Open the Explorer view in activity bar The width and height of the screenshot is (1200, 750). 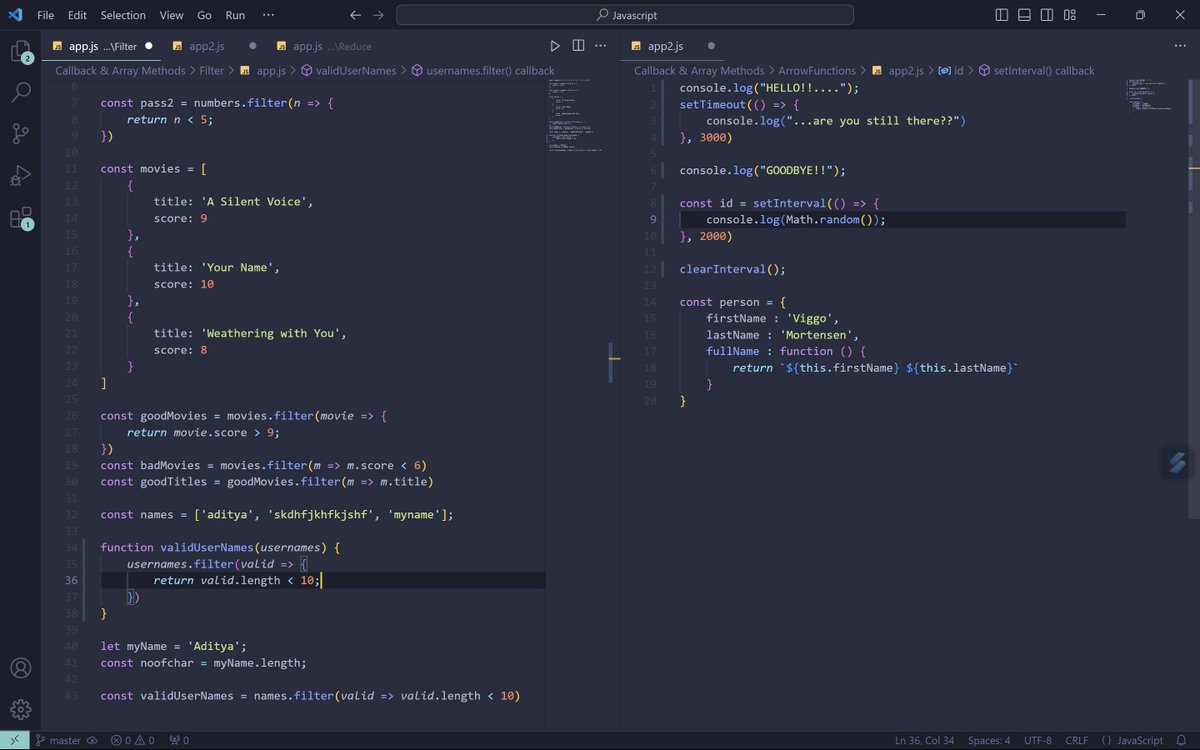pos(20,52)
